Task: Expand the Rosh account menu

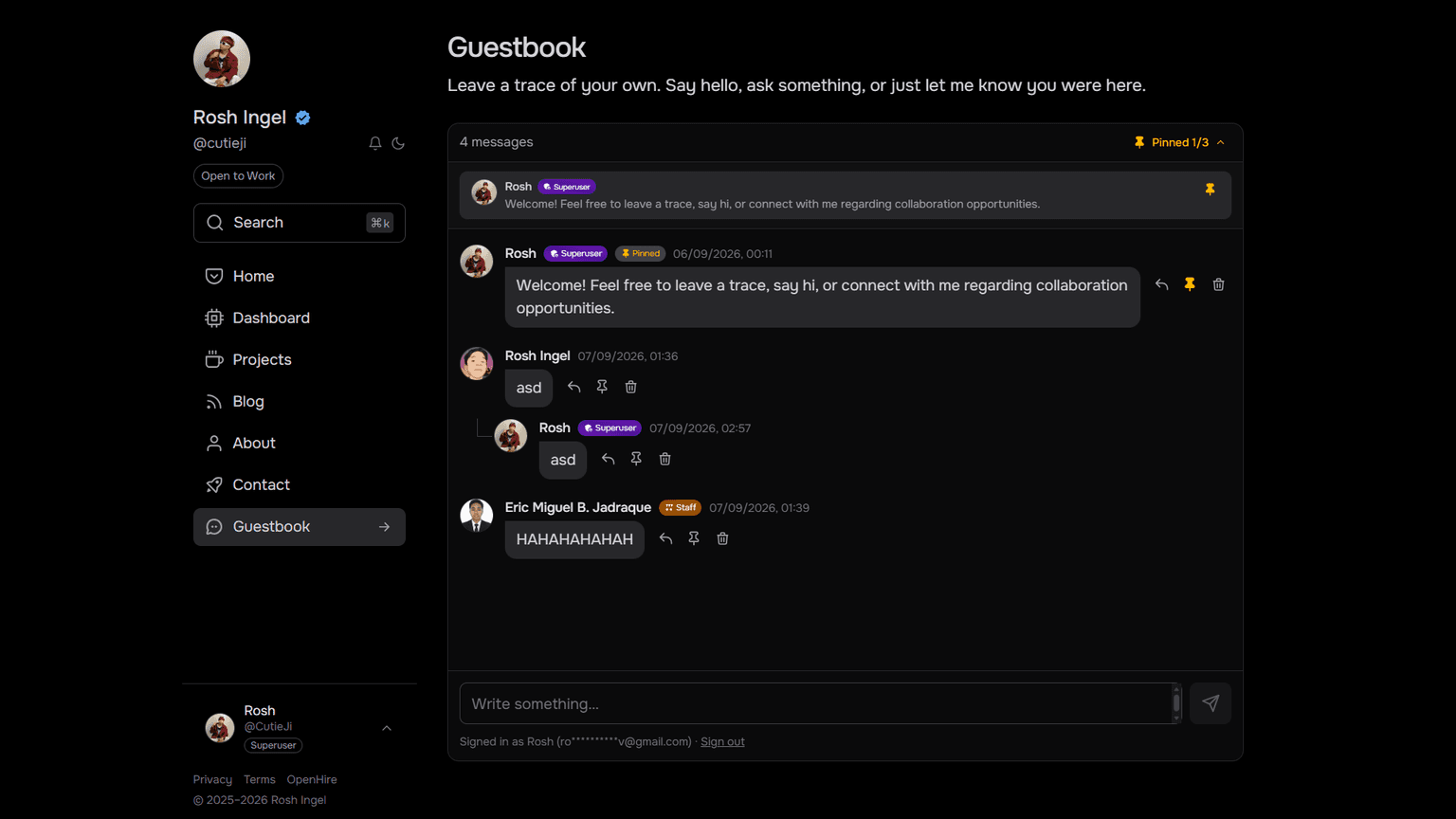Action: [x=387, y=728]
